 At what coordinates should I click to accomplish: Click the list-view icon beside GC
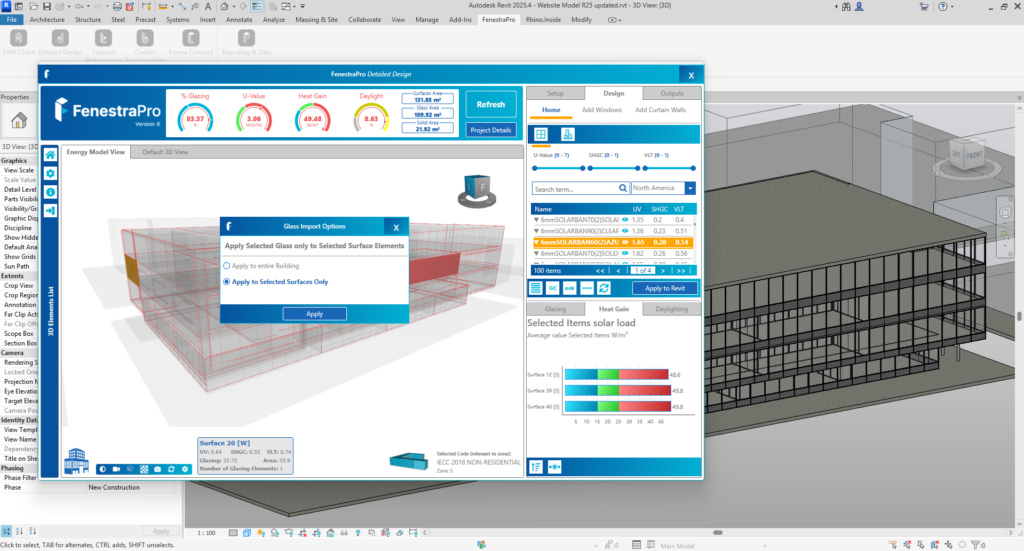click(536, 288)
